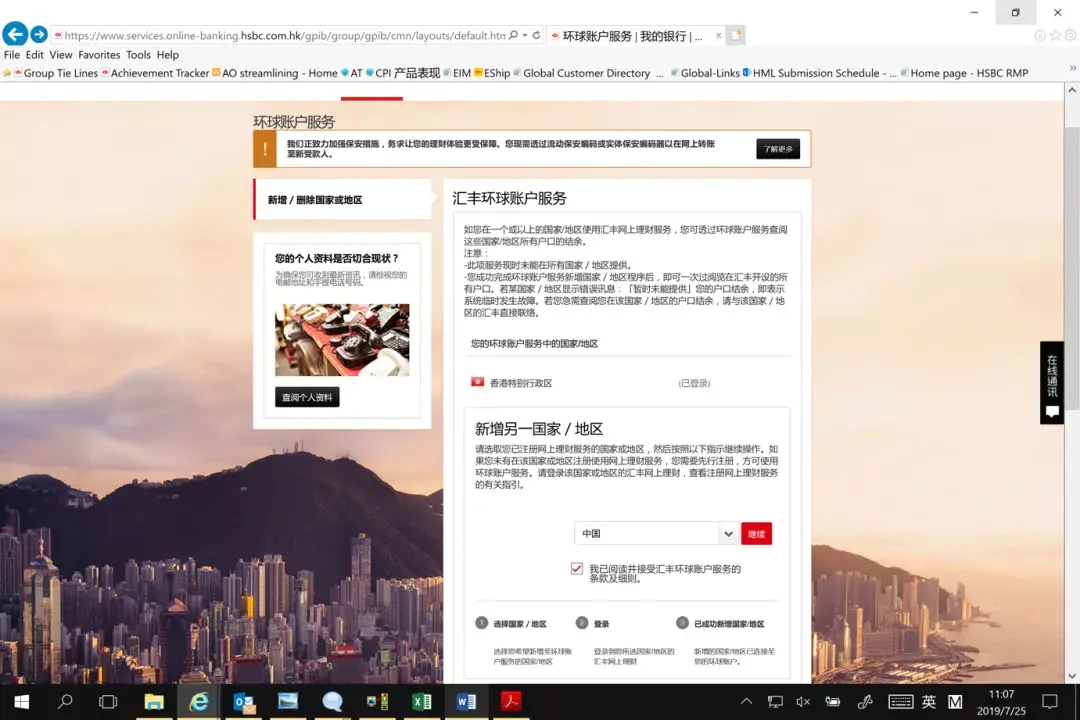
Task: Launch Excel from the taskbar
Action: point(422,701)
